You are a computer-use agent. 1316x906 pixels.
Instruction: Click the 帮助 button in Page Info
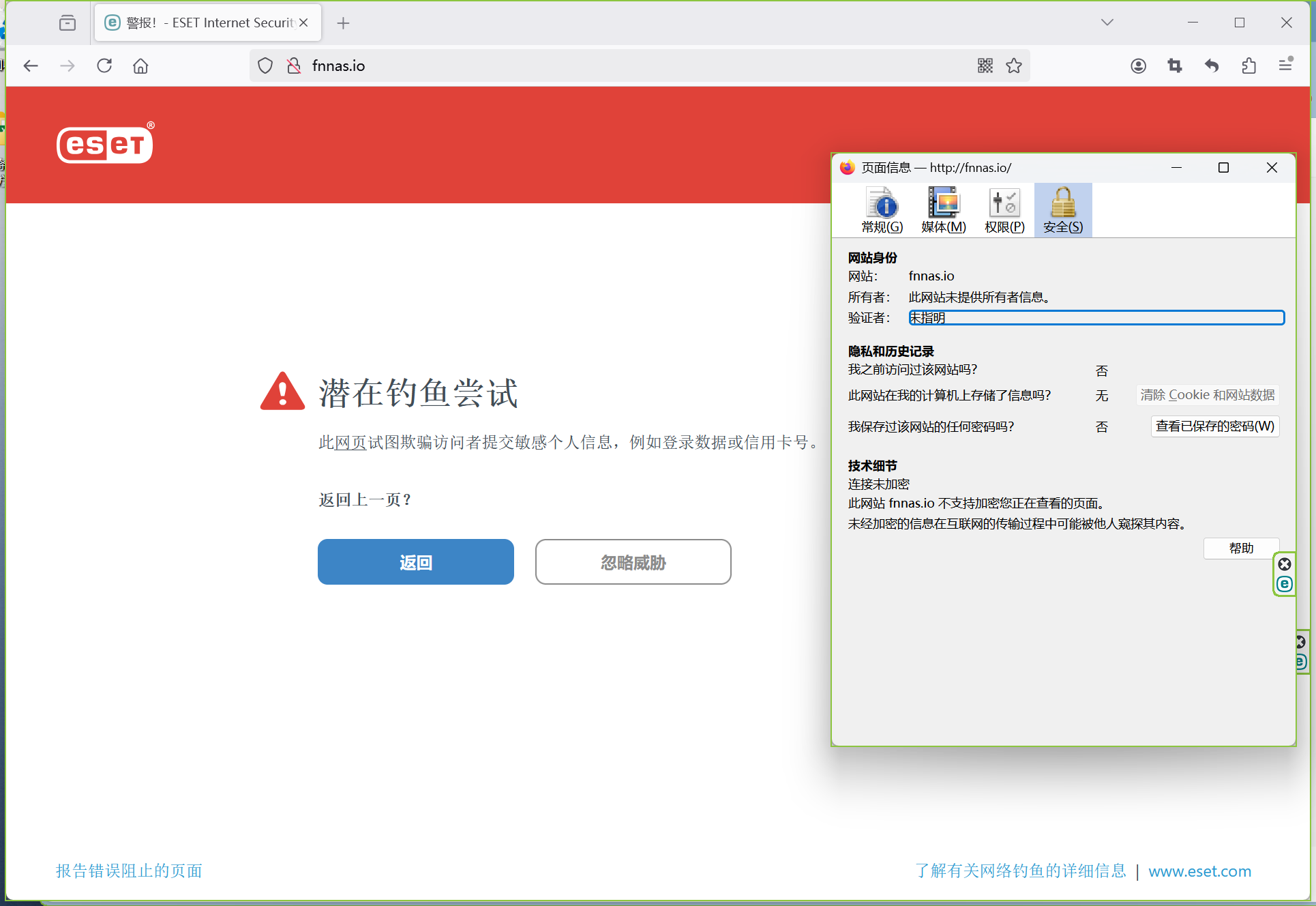[x=1241, y=548]
